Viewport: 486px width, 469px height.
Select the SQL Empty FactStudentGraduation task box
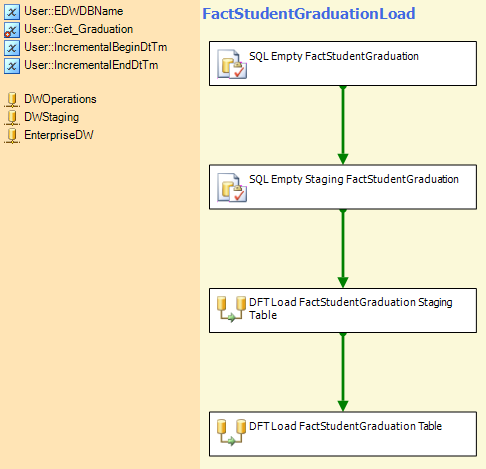point(343,63)
